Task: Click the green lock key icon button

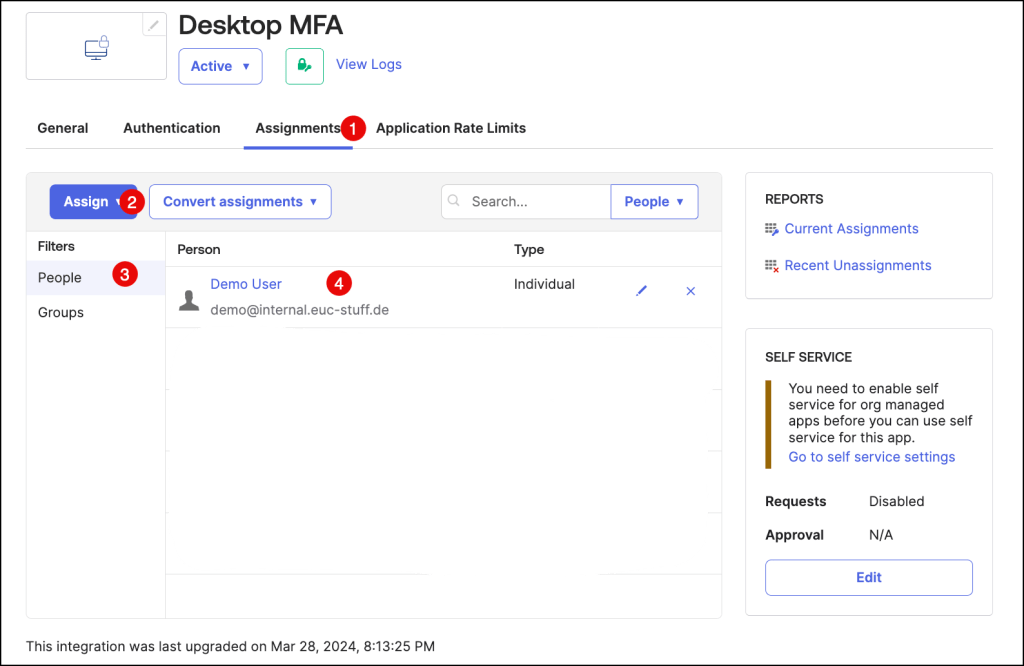Action: point(304,66)
